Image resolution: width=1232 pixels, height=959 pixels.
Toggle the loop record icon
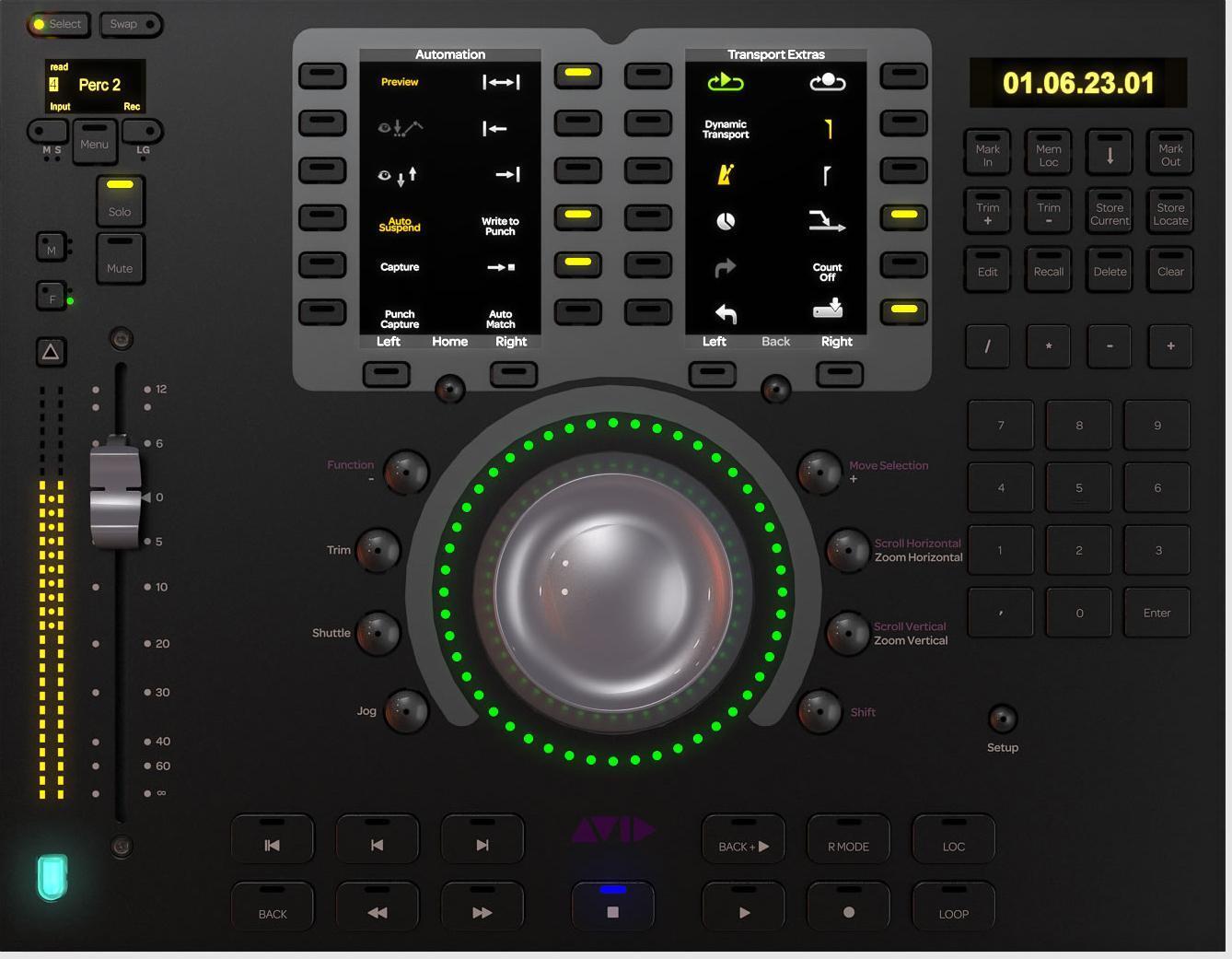click(x=827, y=82)
